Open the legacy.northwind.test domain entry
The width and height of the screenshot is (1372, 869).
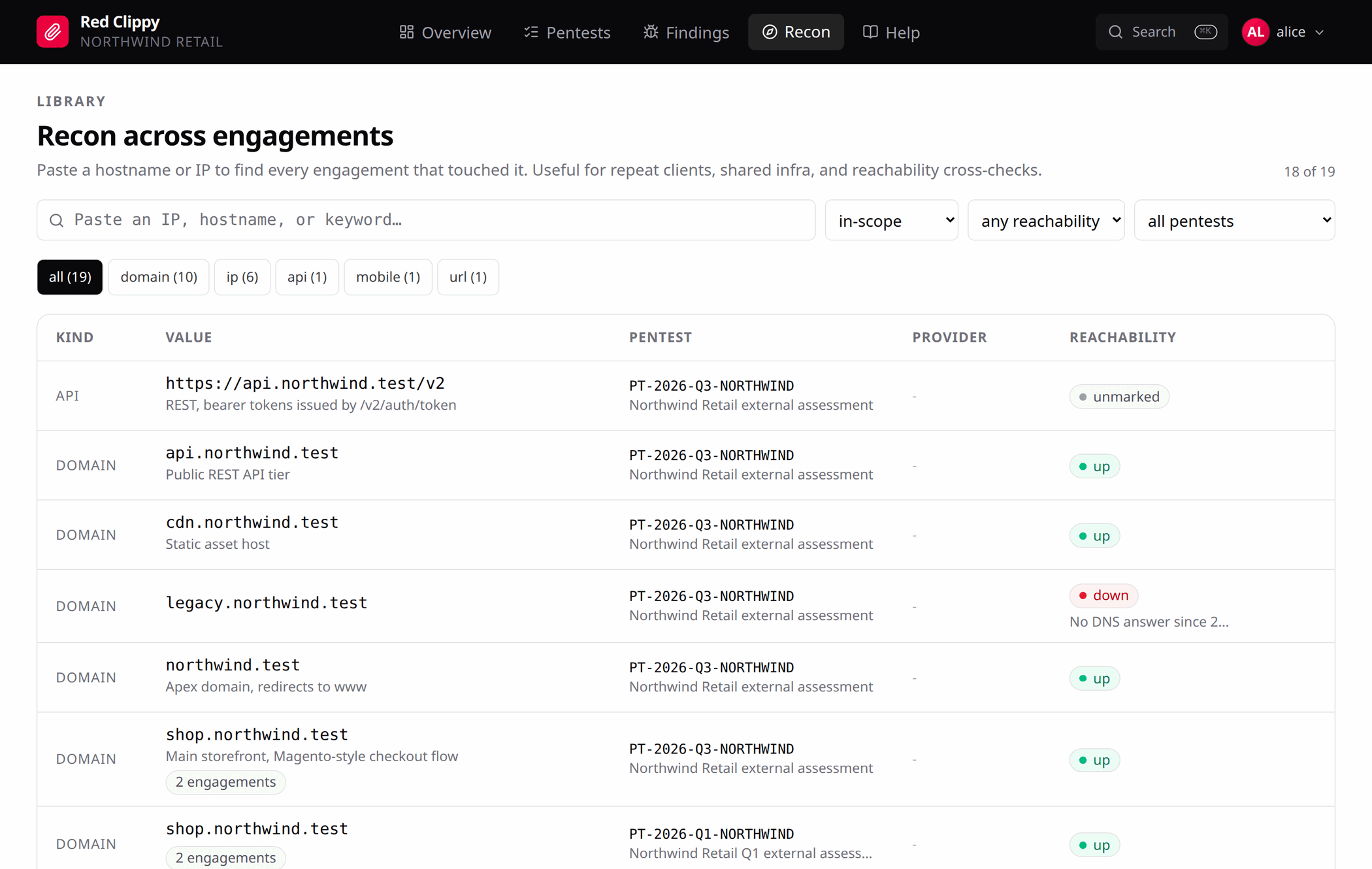pos(267,603)
